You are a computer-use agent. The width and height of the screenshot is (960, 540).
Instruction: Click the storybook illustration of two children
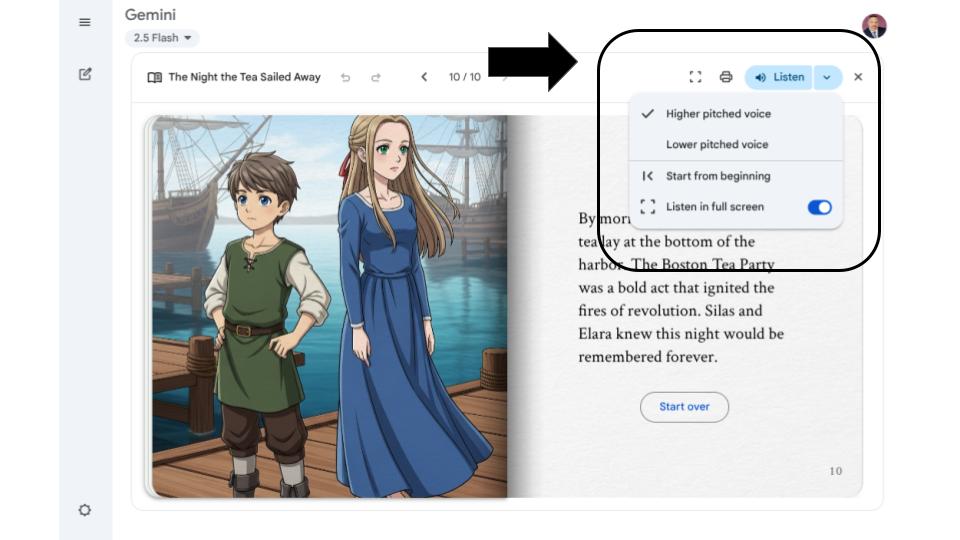(329, 305)
